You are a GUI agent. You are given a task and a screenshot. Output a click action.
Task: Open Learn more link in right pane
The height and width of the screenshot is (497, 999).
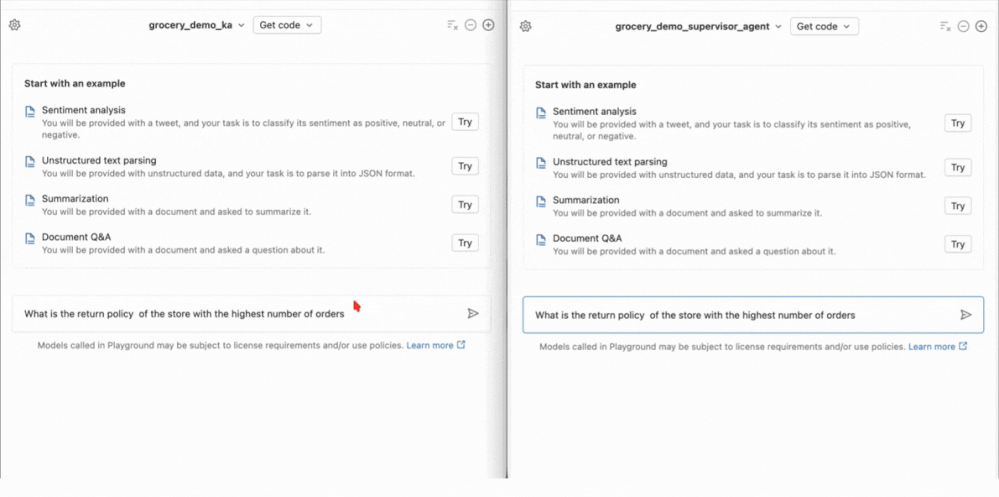click(x=938, y=347)
